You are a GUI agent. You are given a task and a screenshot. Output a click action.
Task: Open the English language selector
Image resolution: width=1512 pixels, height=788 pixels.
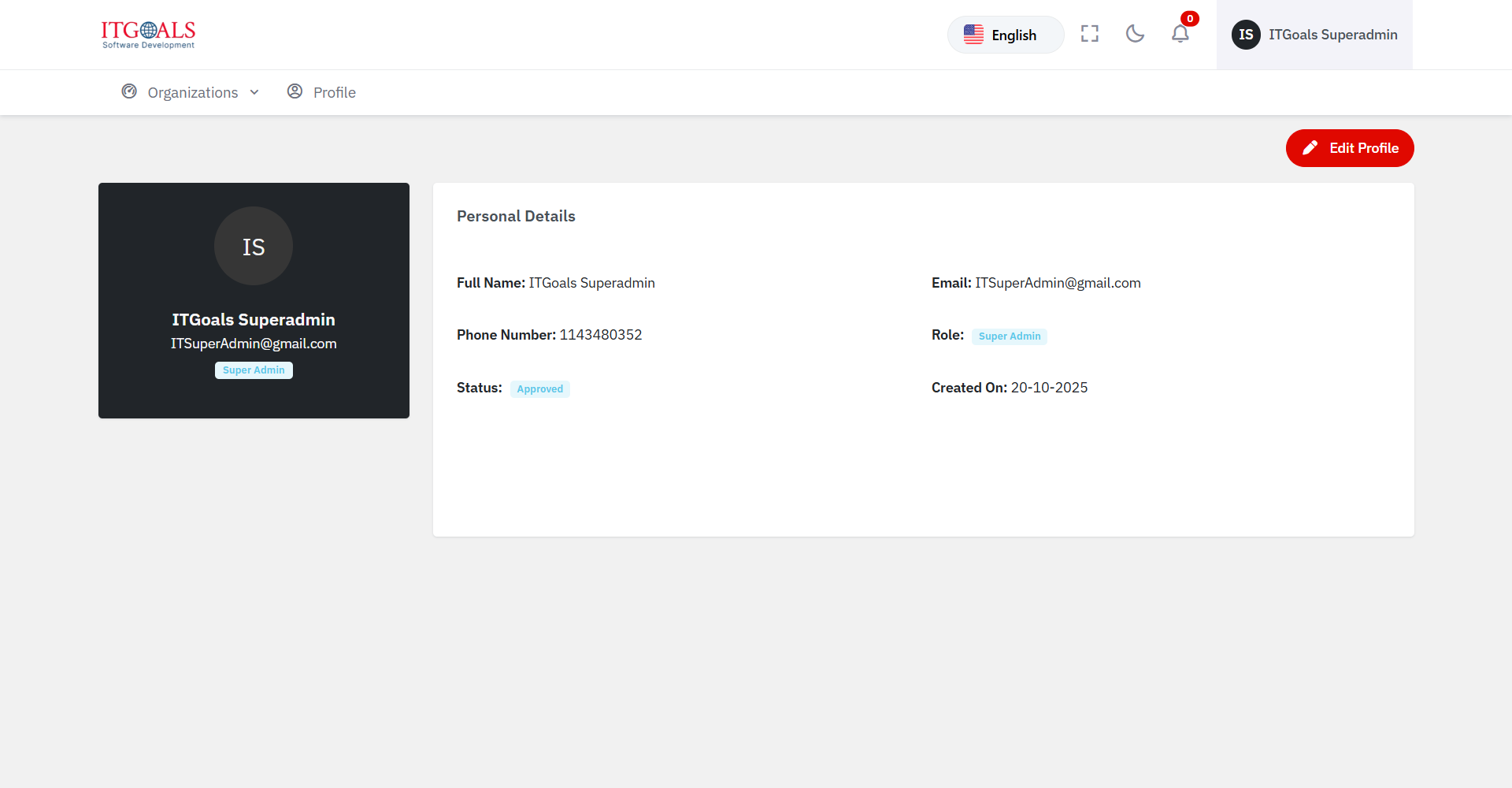pyautogui.click(x=1006, y=35)
